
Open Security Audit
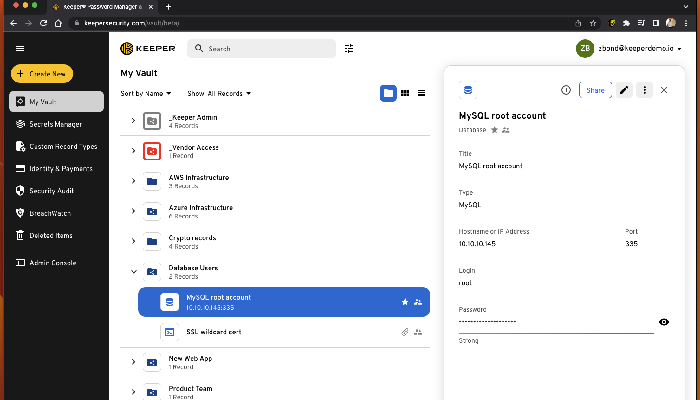tap(45, 191)
